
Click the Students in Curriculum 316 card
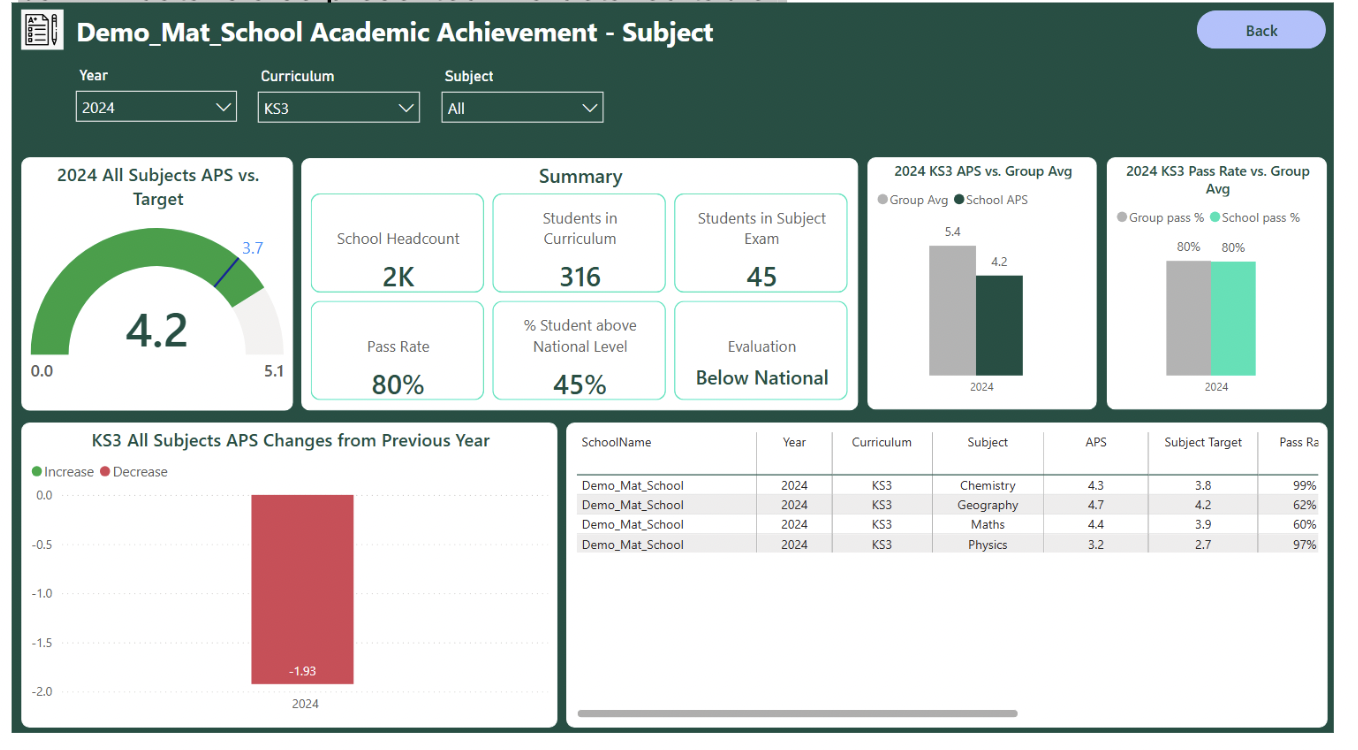point(580,243)
